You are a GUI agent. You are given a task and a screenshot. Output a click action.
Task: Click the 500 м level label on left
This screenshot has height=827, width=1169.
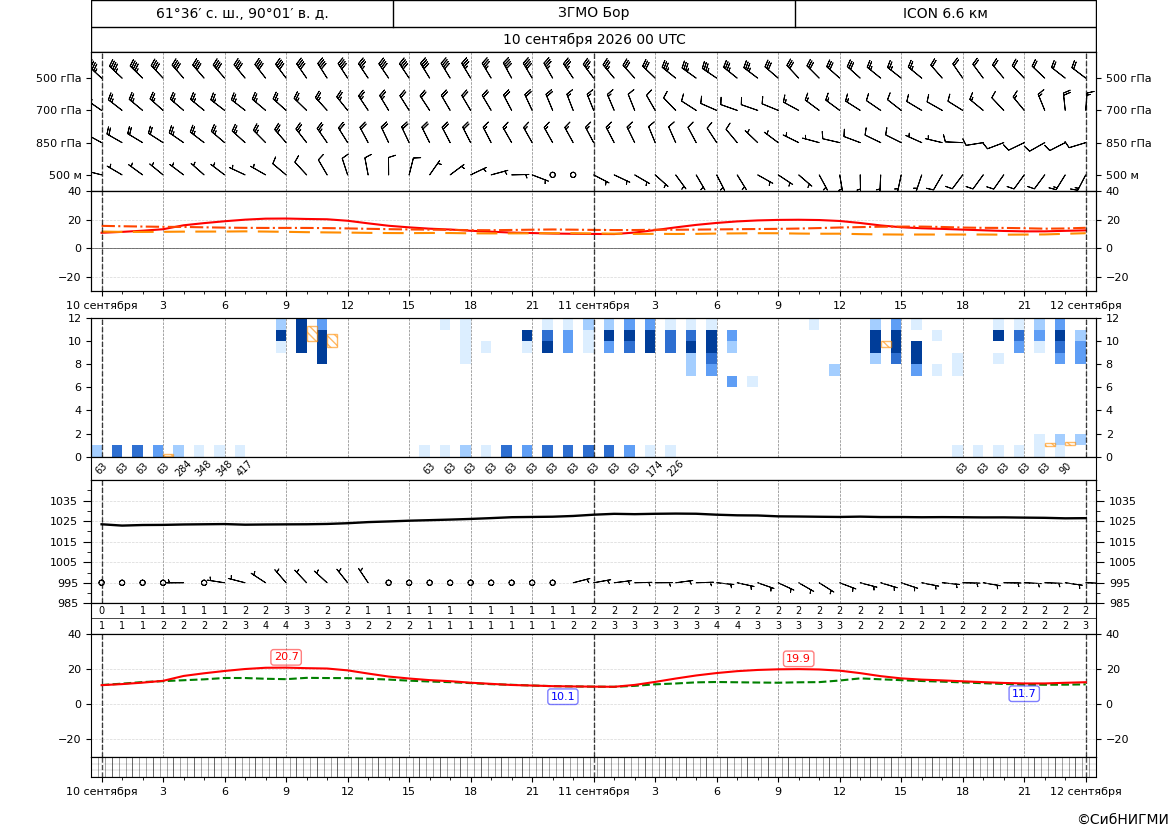(66, 175)
